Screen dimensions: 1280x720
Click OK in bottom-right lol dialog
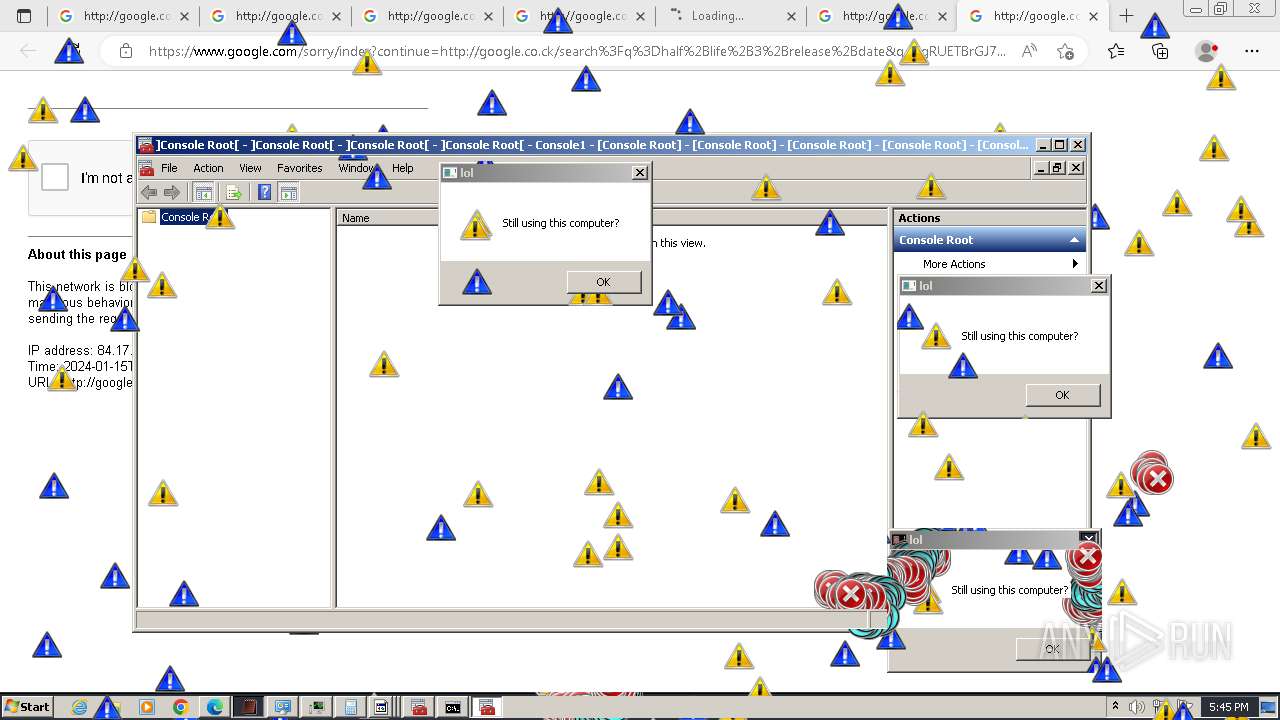pos(1051,649)
